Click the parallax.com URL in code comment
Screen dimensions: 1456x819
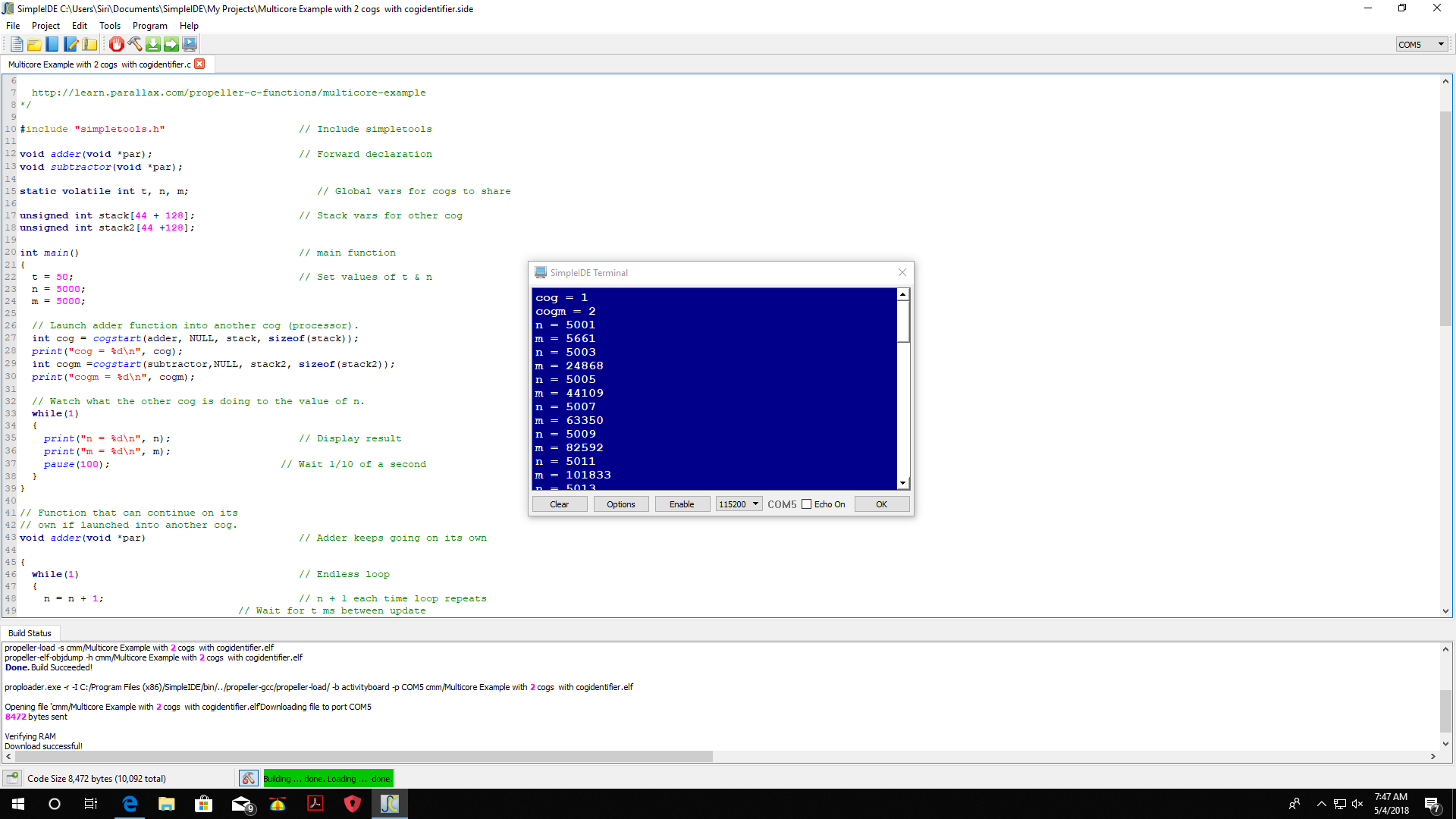click(x=228, y=93)
